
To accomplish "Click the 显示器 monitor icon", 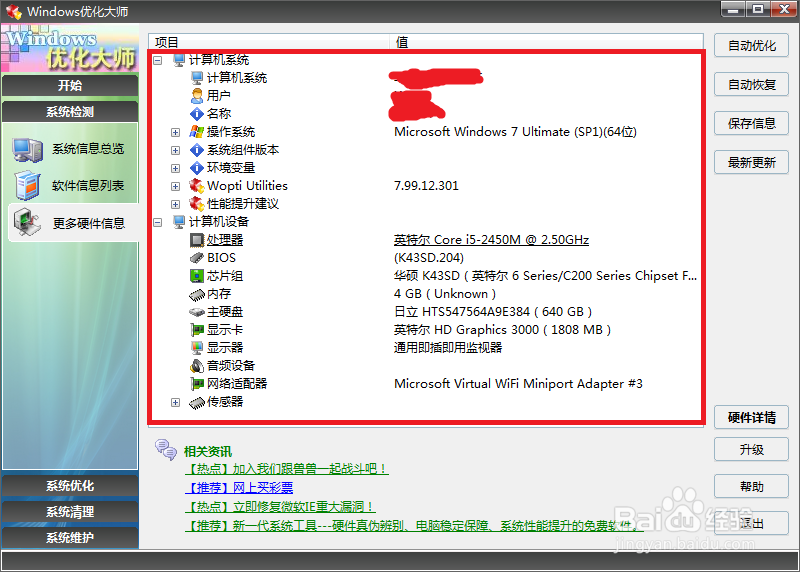I will pos(197,348).
